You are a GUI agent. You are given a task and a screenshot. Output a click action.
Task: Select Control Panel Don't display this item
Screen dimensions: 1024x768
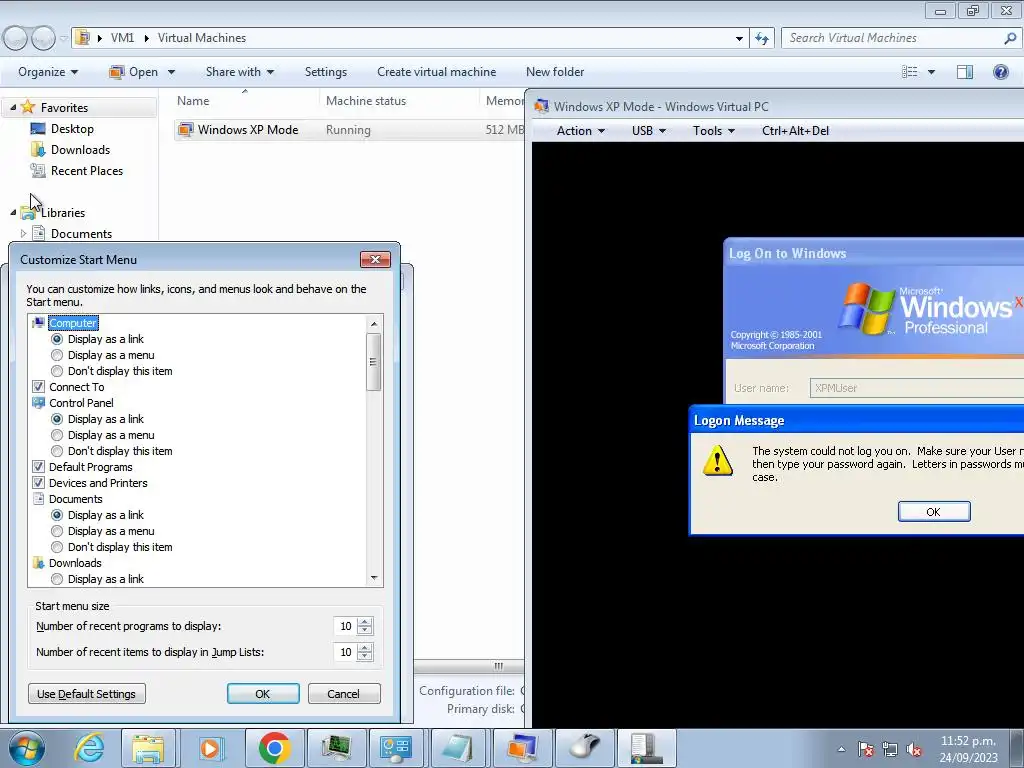pyautogui.click(x=57, y=451)
